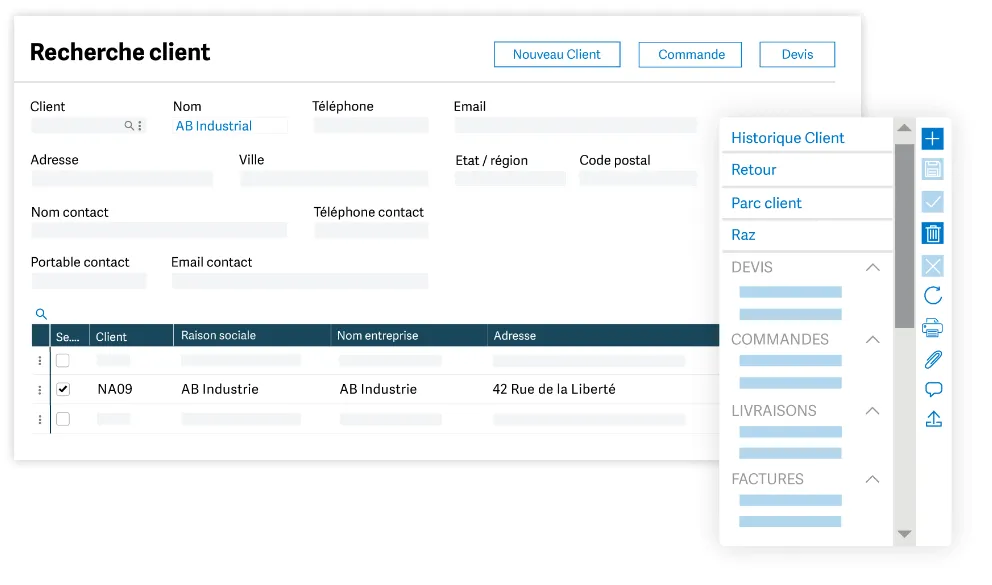Check the last row's empty checkbox
992x585 pixels.
coord(63,419)
